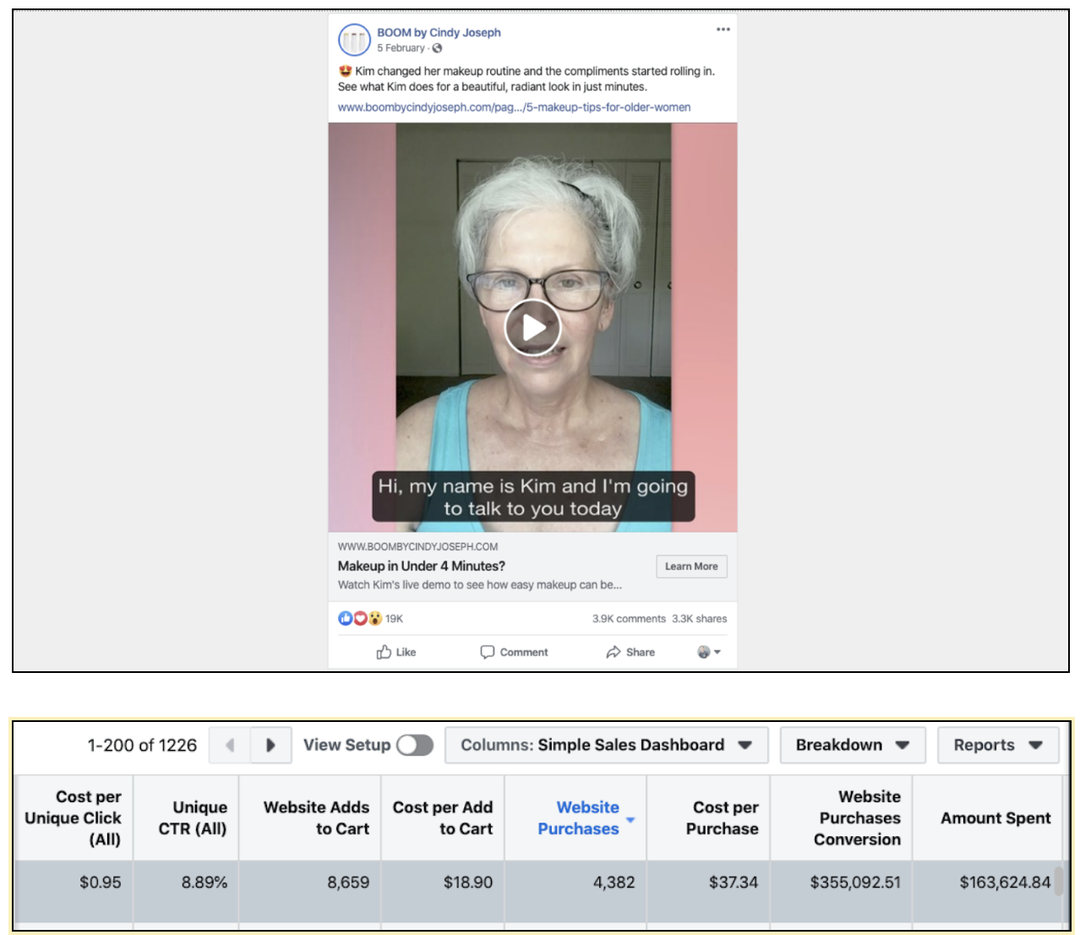Open the Columns: Simple Sales Dashboard dropdown
Screen dimensions: 1080x935
606,745
